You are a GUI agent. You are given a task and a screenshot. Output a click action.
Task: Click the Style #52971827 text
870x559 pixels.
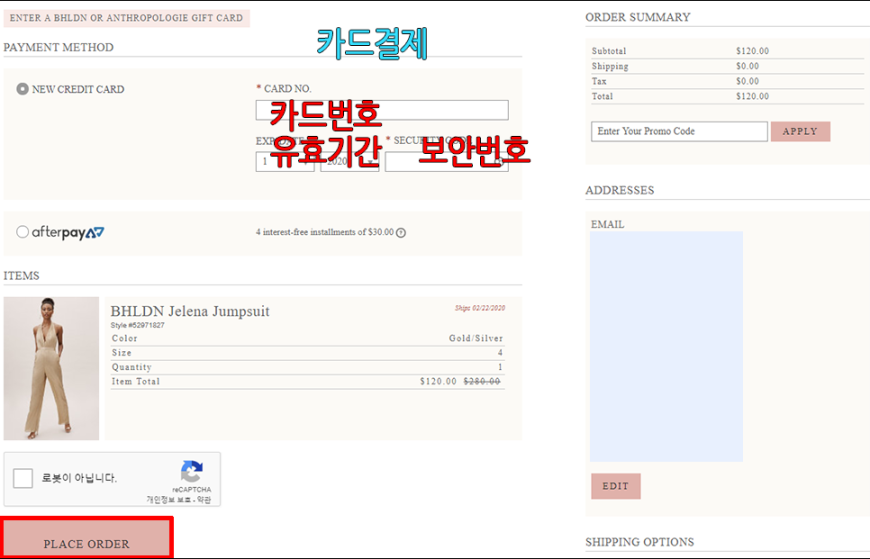coord(138,325)
